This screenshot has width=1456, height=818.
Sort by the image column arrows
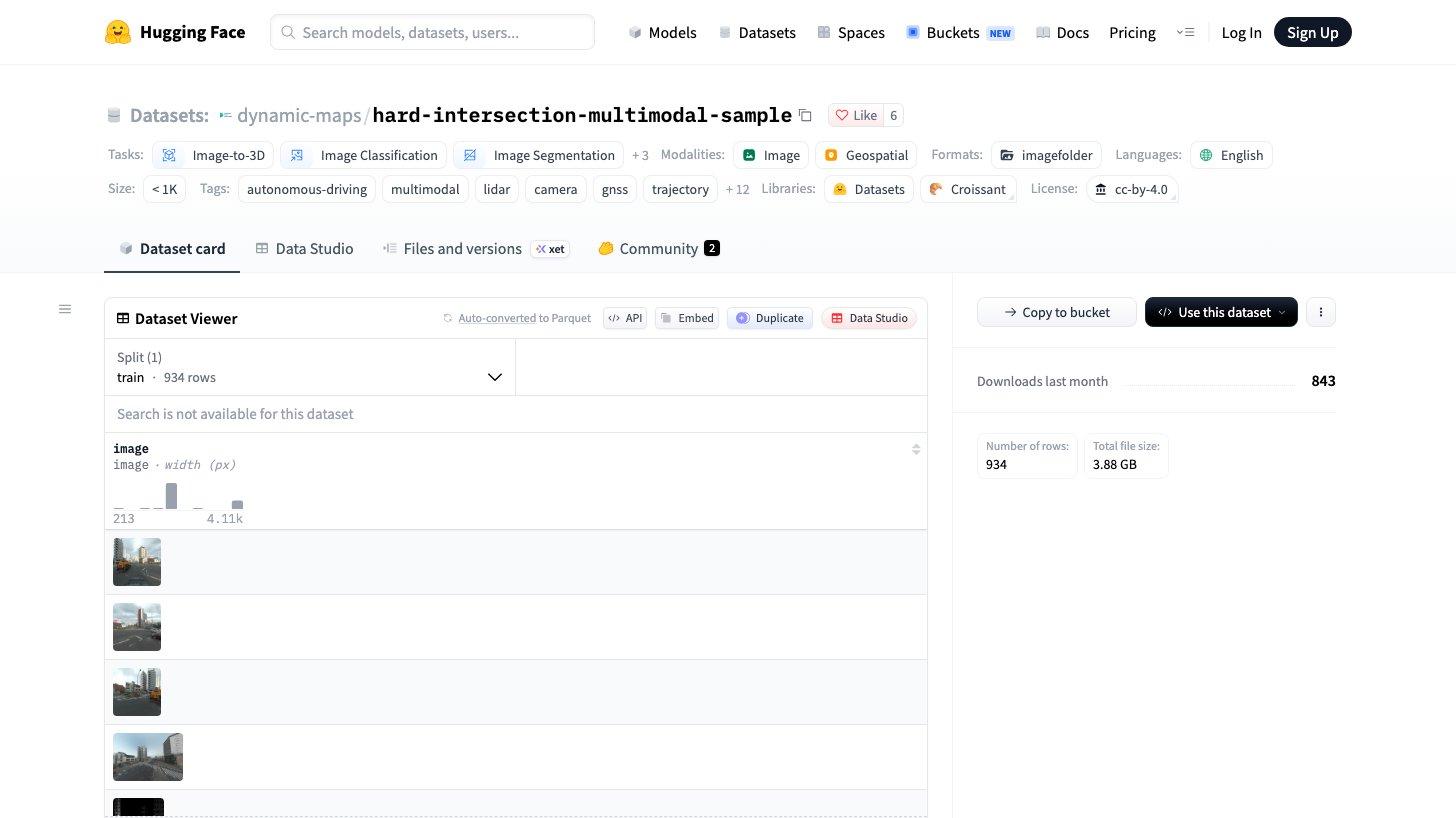(916, 449)
